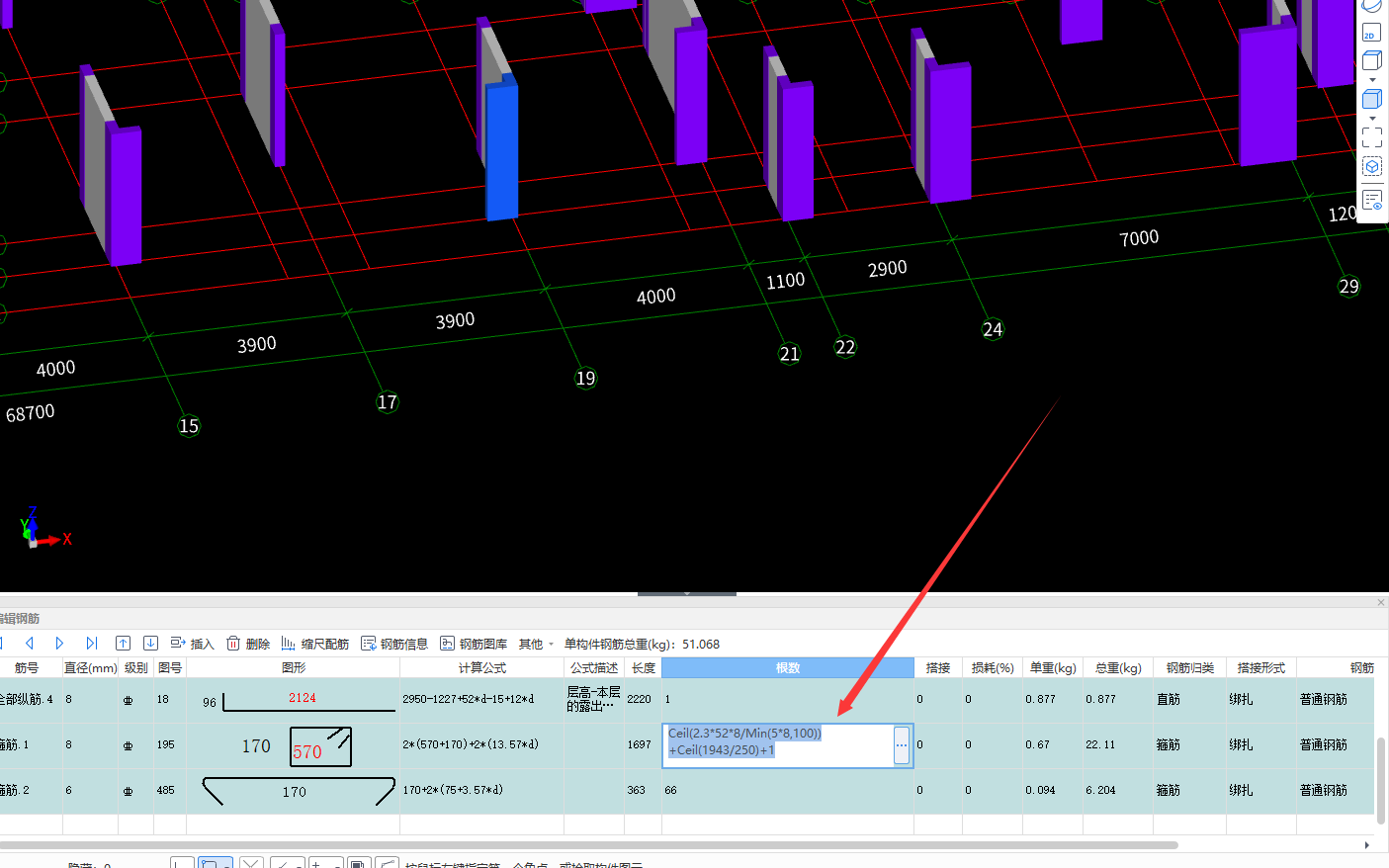Viewport: 1389px width, 868px height.
Task: Click the 搭接形式 column header
Action: click(x=1260, y=668)
